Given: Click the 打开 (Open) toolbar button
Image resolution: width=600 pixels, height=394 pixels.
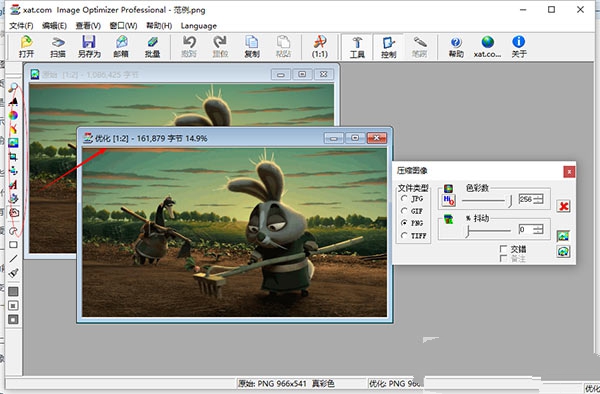Looking at the screenshot, I should pyautogui.click(x=26, y=46).
